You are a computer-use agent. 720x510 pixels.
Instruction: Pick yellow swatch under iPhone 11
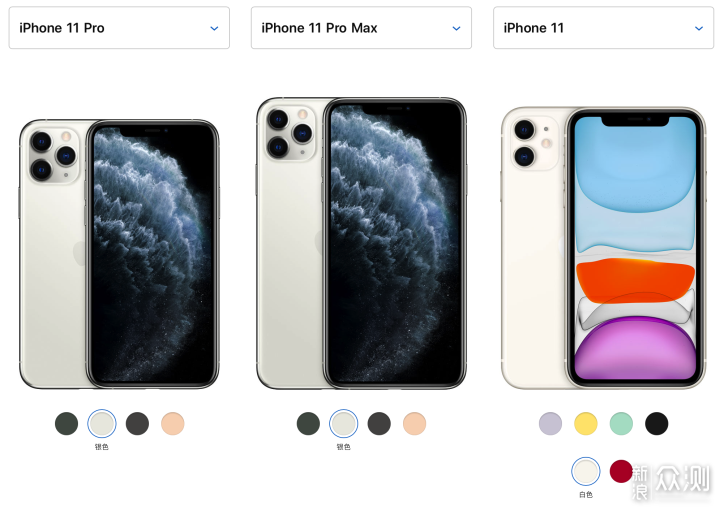point(586,423)
